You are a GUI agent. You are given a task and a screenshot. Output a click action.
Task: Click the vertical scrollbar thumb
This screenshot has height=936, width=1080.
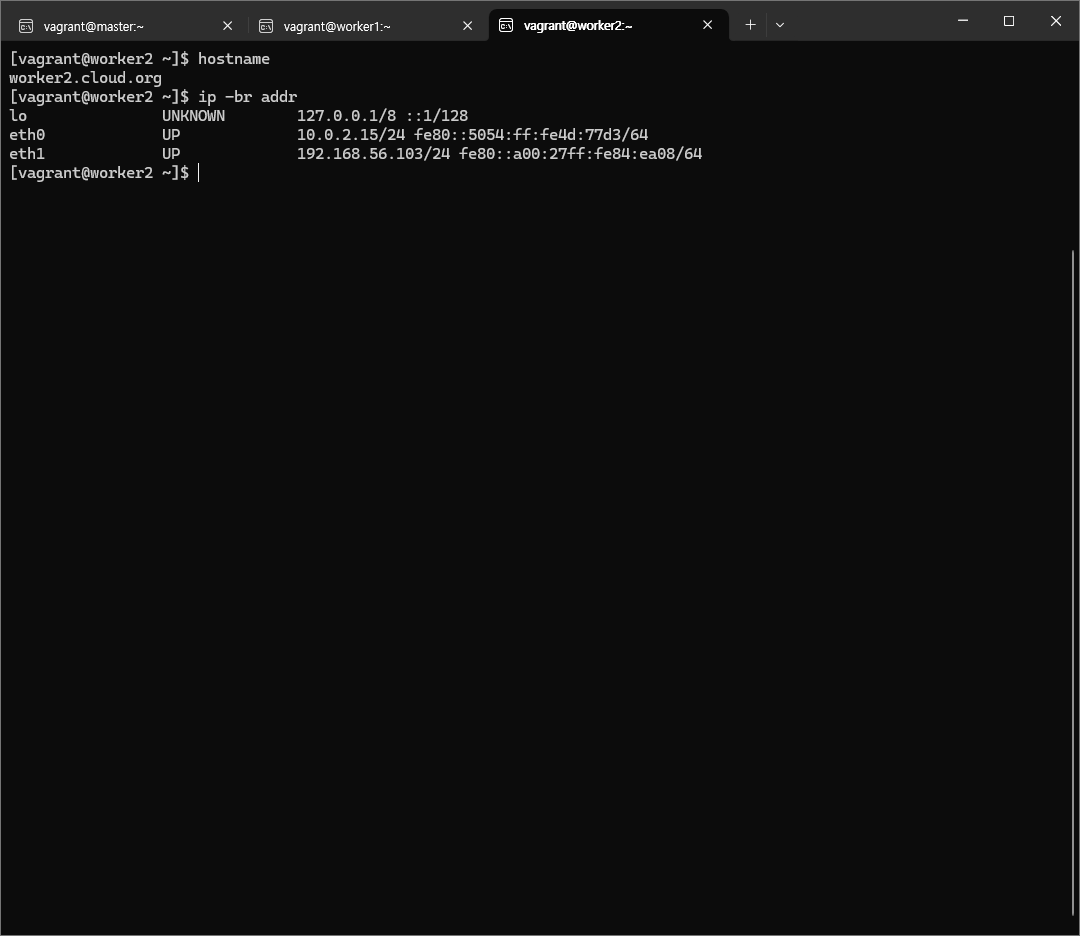[1074, 580]
